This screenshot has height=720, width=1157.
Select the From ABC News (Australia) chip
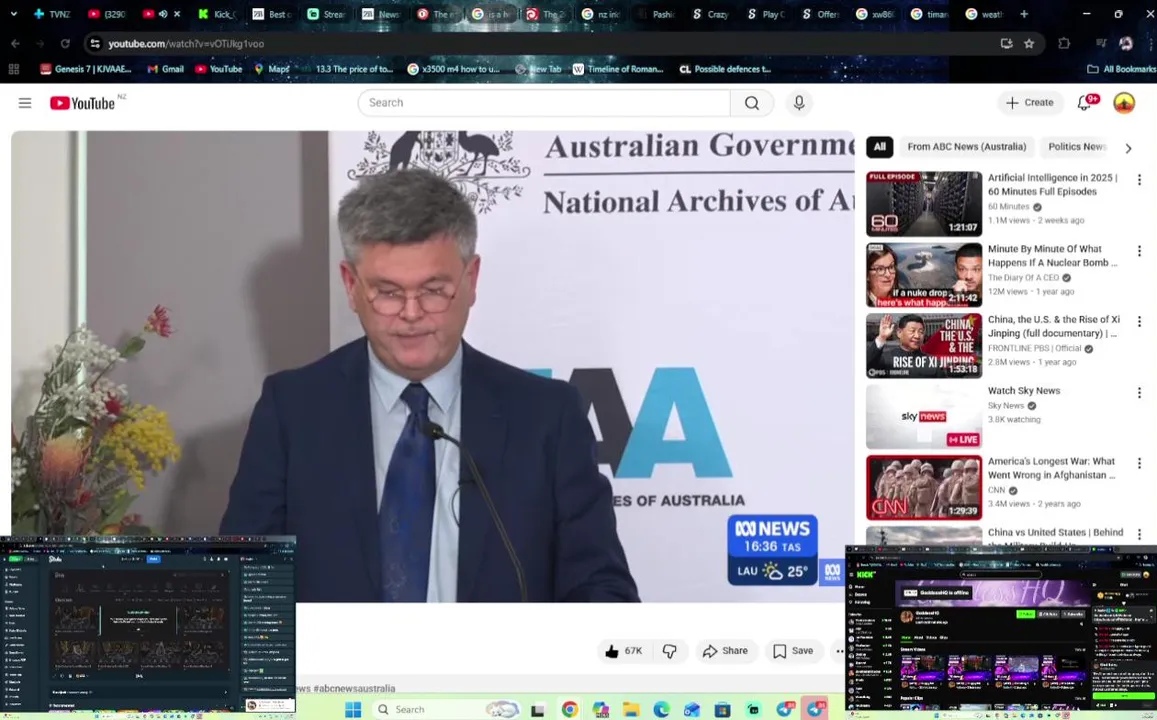point(967,147)
